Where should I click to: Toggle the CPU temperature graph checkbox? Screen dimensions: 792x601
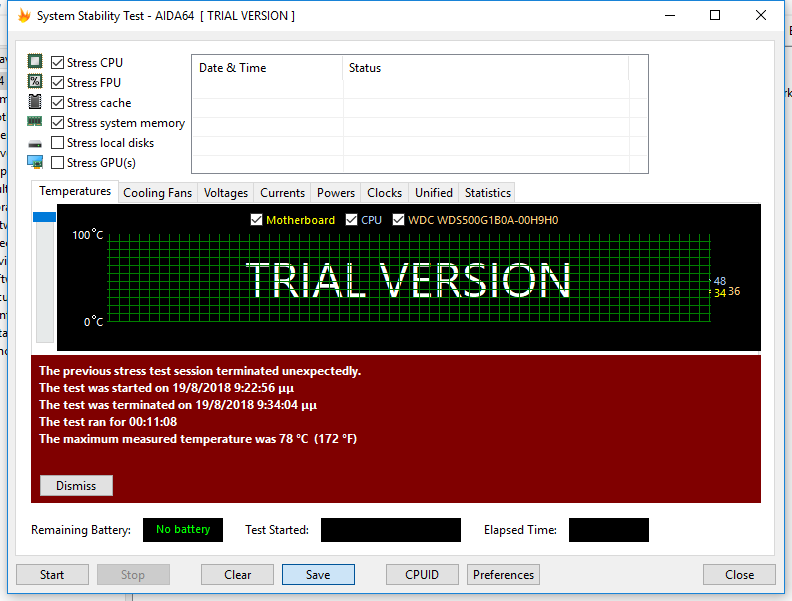pos(352,220)
